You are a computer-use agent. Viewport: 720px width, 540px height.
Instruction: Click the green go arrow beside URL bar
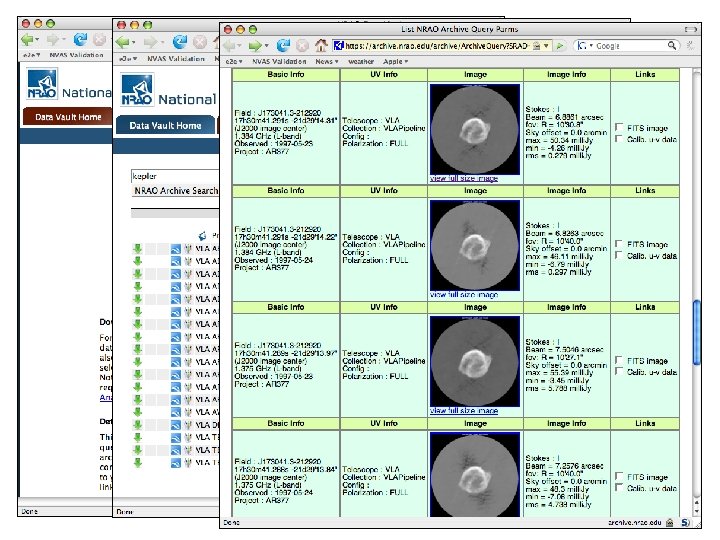pyautogui.click(x=559, y=46)
